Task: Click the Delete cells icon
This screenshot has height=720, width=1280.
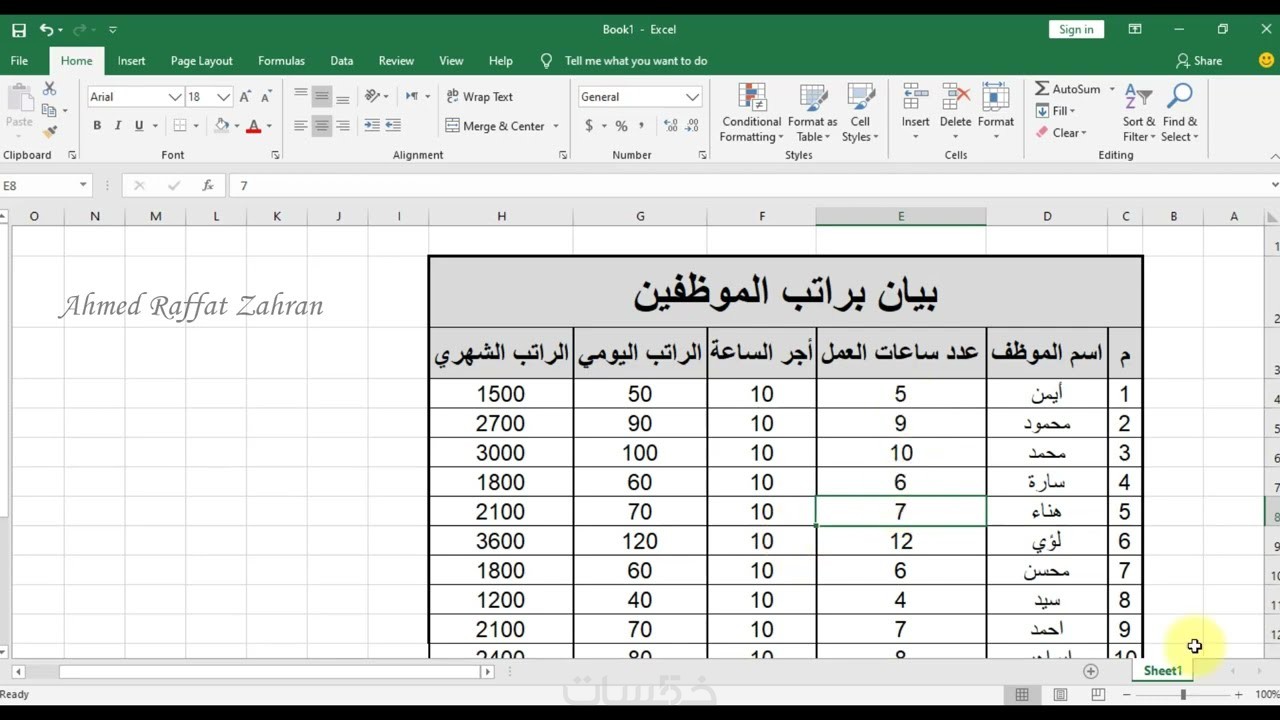Action: tap(956, 98)
